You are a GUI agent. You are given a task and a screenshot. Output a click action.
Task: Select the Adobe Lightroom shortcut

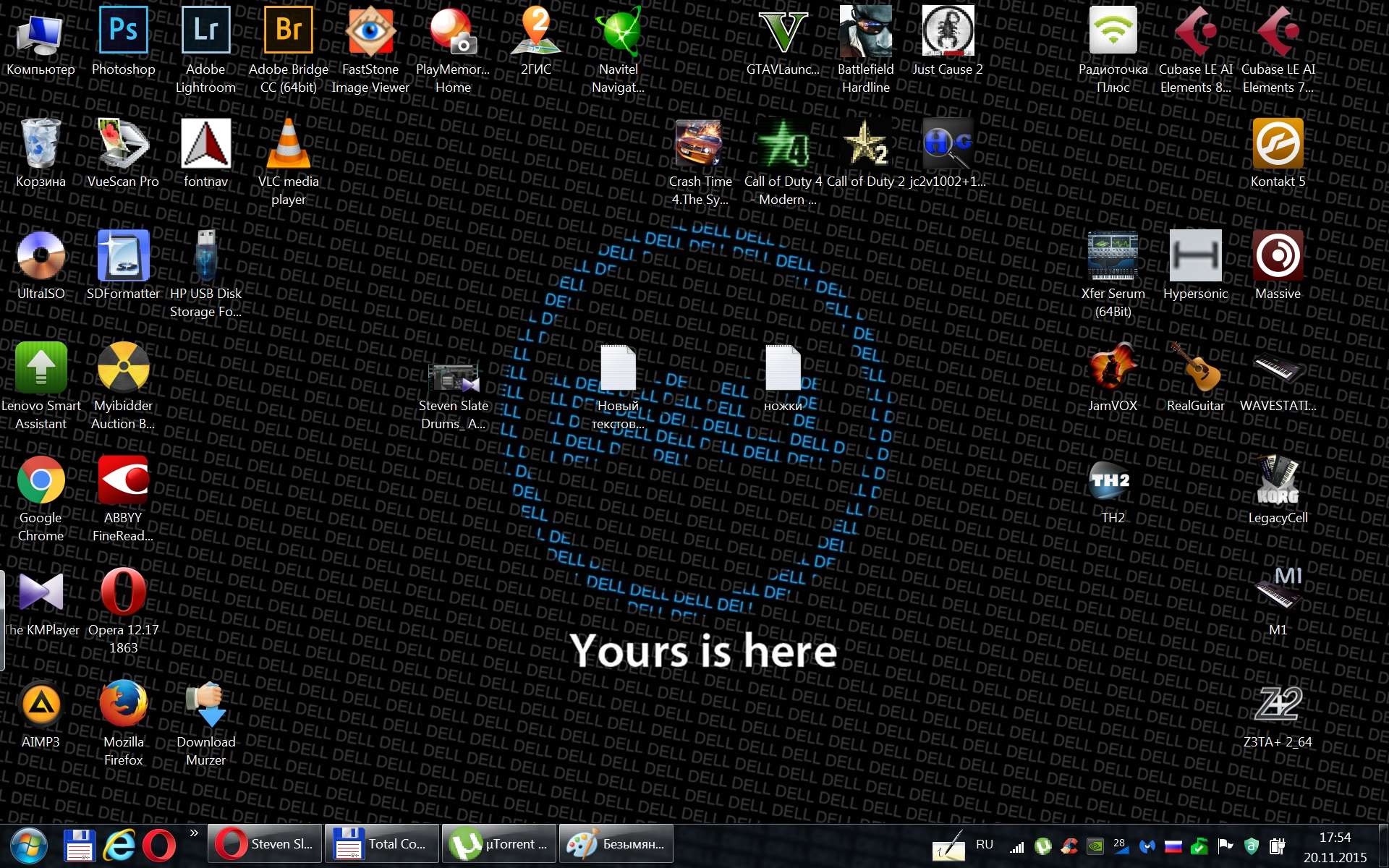click(205, 32)
